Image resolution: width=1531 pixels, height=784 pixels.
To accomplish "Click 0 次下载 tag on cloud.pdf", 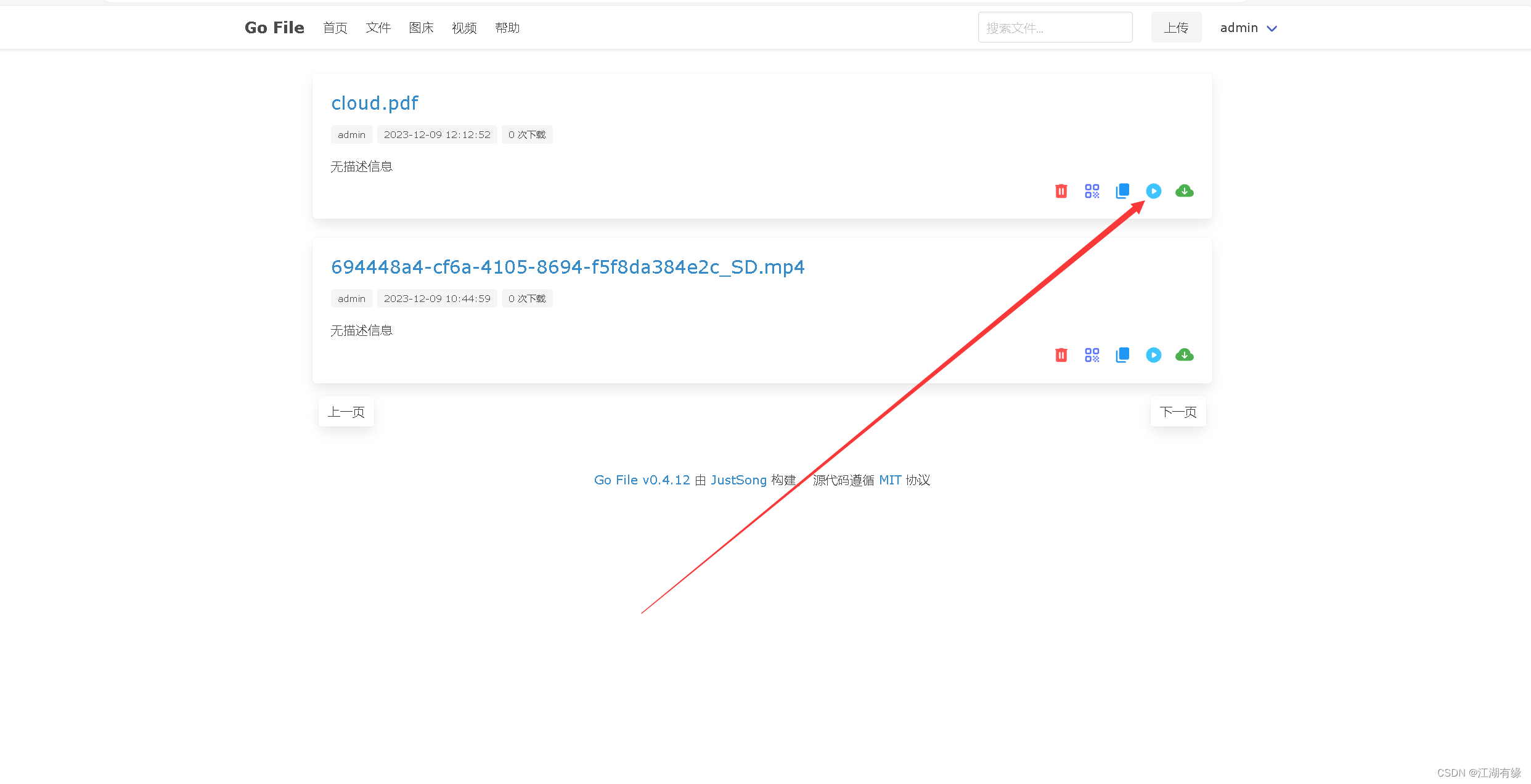I will pyautogui.click(x=527, y=134).
